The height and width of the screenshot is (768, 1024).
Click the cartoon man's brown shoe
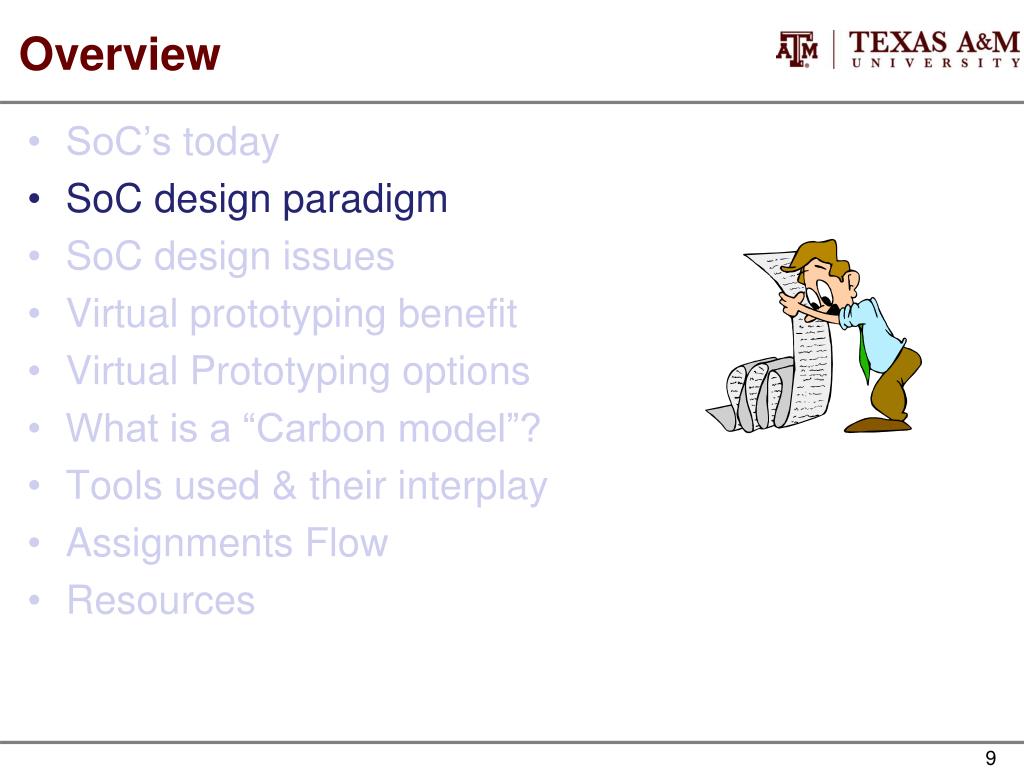tap(877, 424)
